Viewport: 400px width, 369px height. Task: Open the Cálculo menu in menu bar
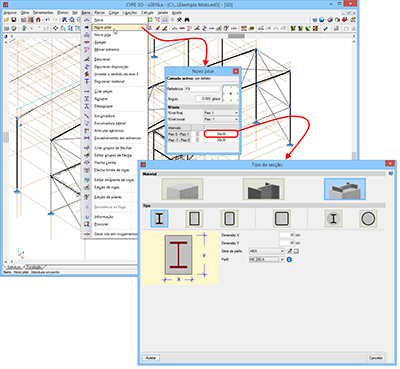coord(147,13)
